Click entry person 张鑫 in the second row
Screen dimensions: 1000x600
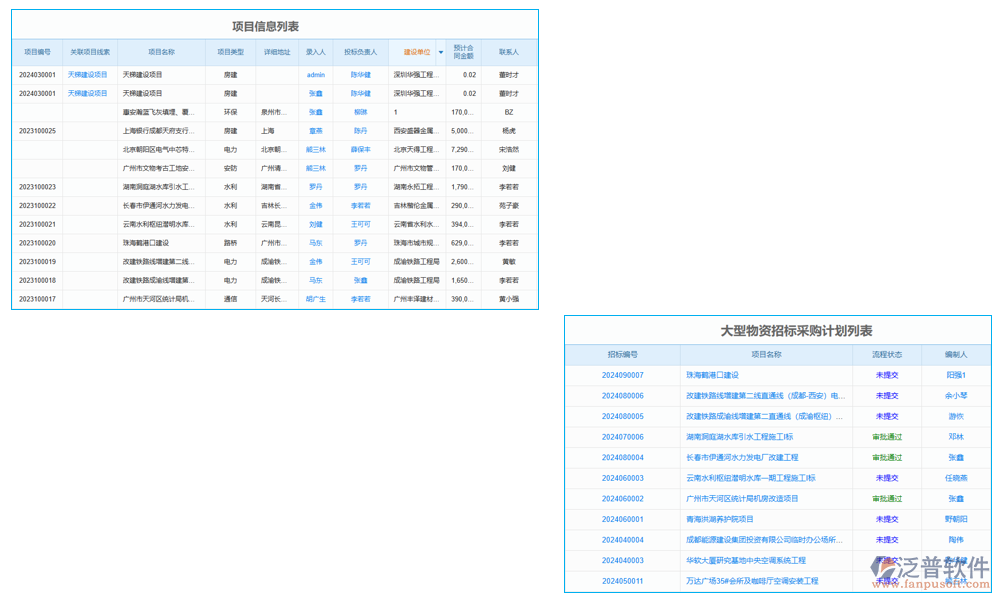315,93
